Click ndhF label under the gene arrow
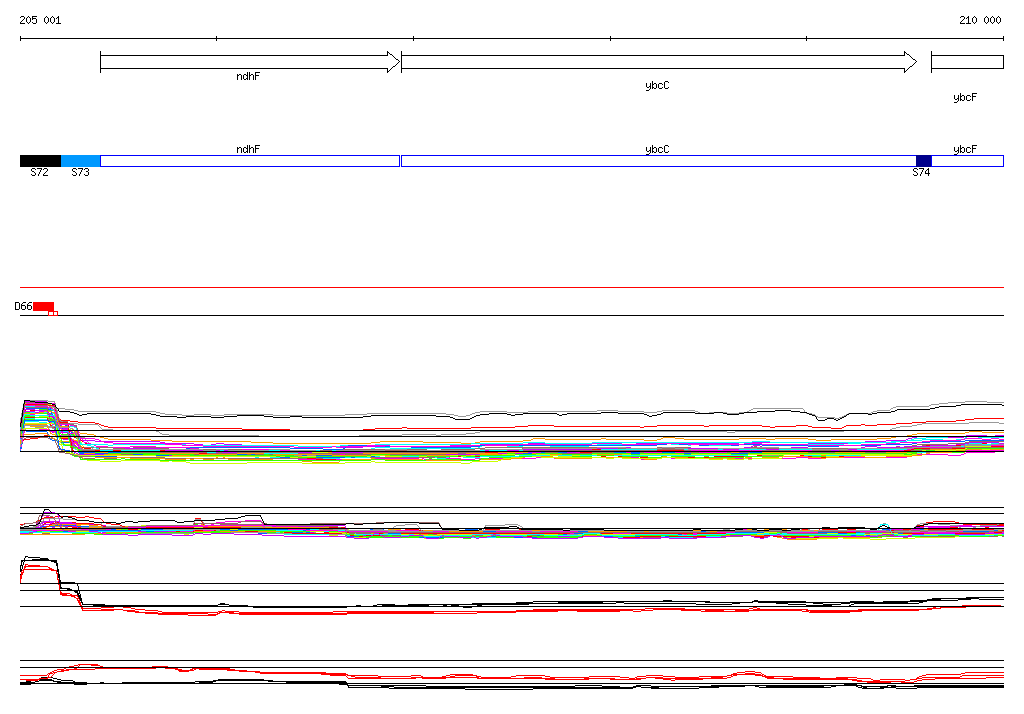This screenshot has width=1024, height=714. coord(248,76)
